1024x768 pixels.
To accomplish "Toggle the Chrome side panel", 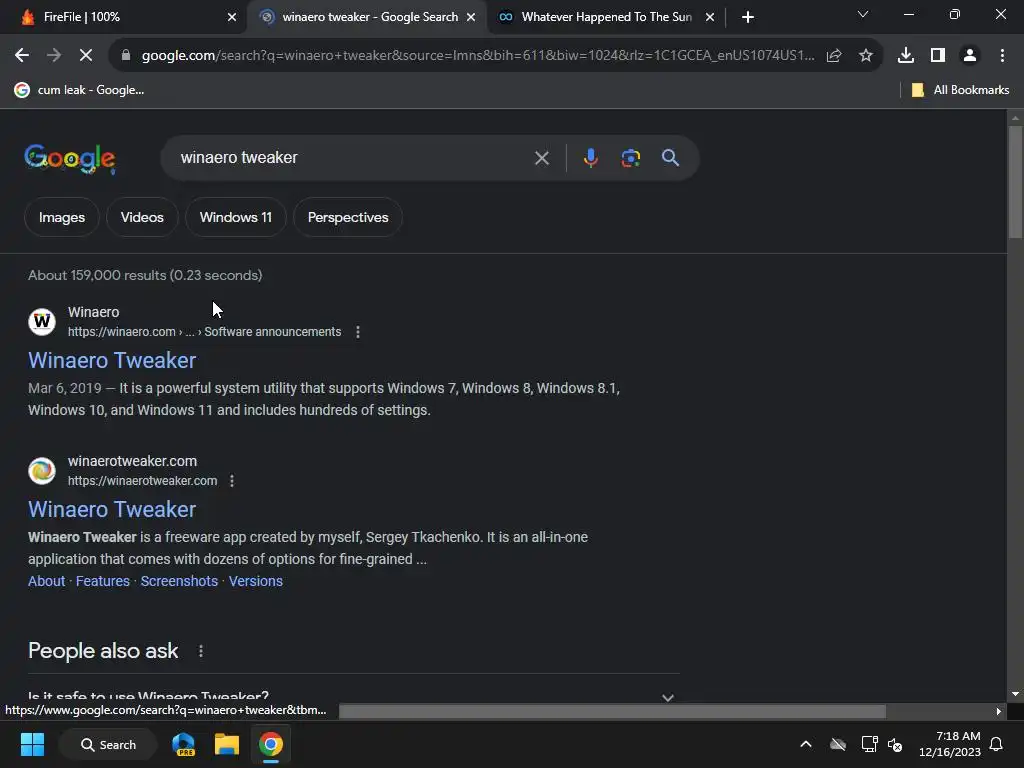I will pos(938,56).
